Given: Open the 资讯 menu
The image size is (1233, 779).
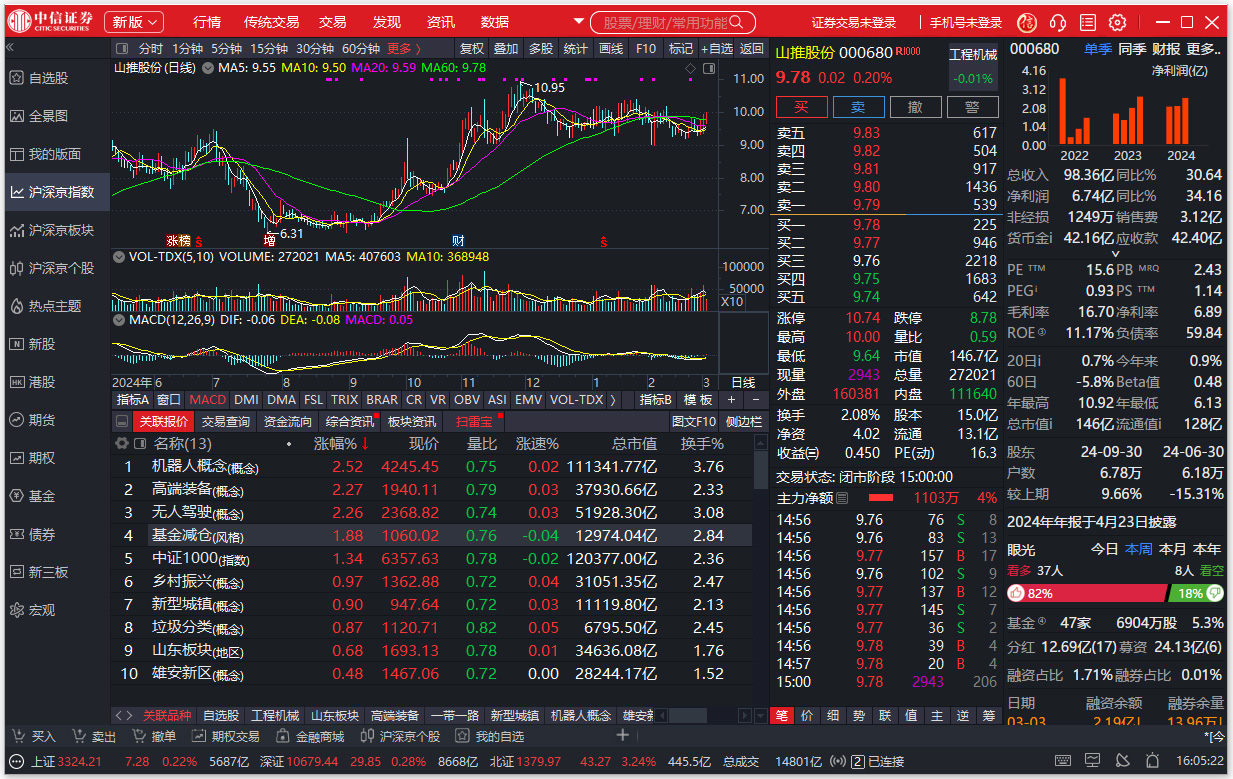Looking at the screenshot, I should pyautogui.click(x=438, y=21).
